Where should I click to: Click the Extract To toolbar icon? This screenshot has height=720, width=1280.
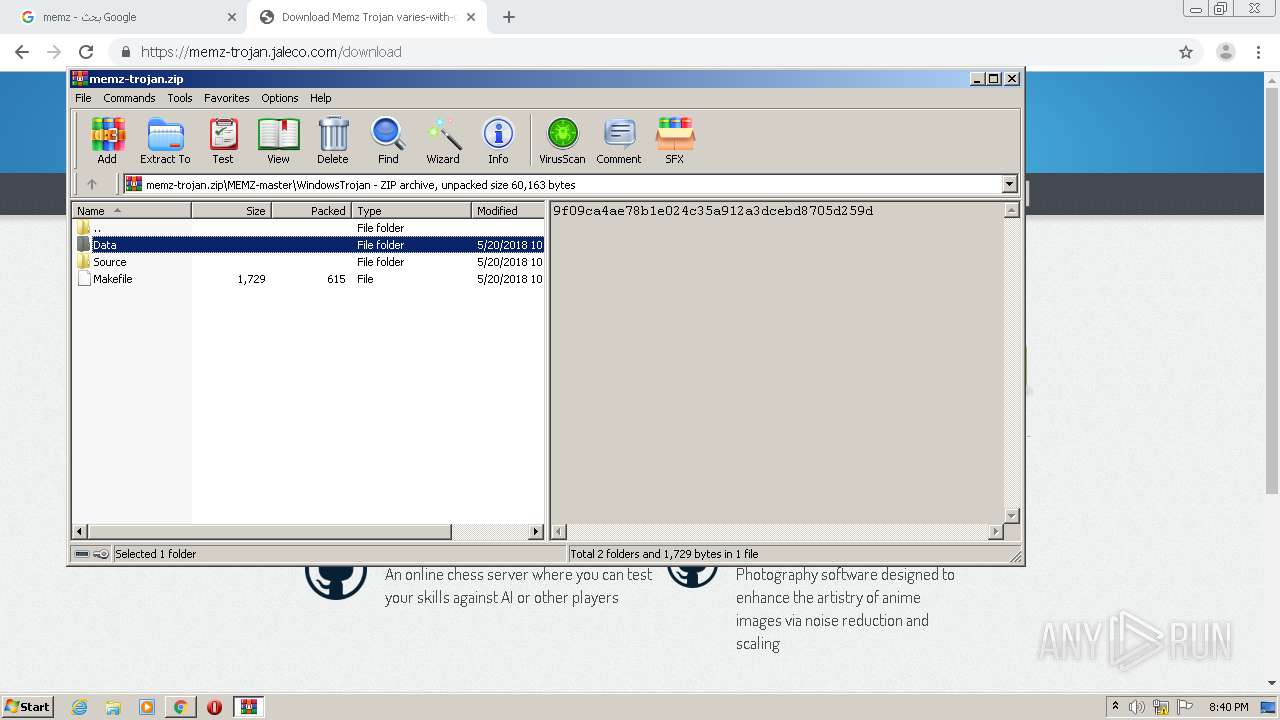coord(165,140)
